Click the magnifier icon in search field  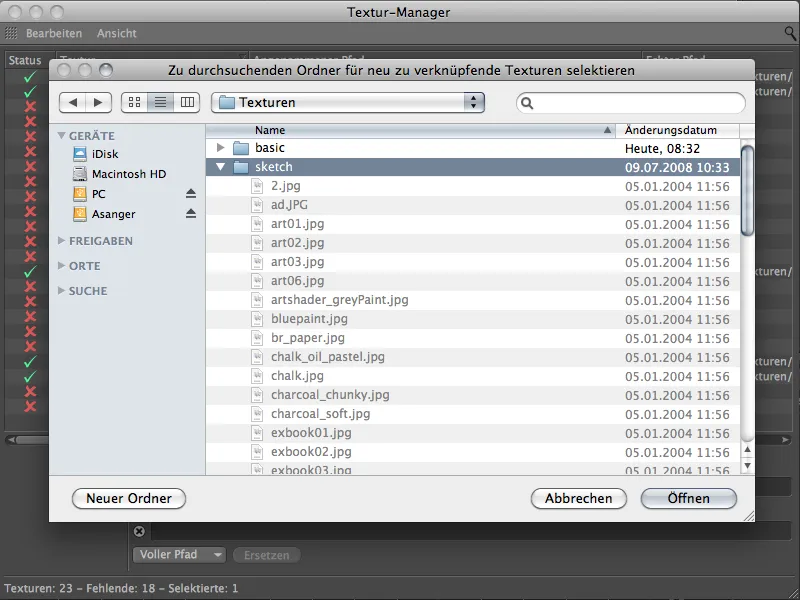click(527, 103)
